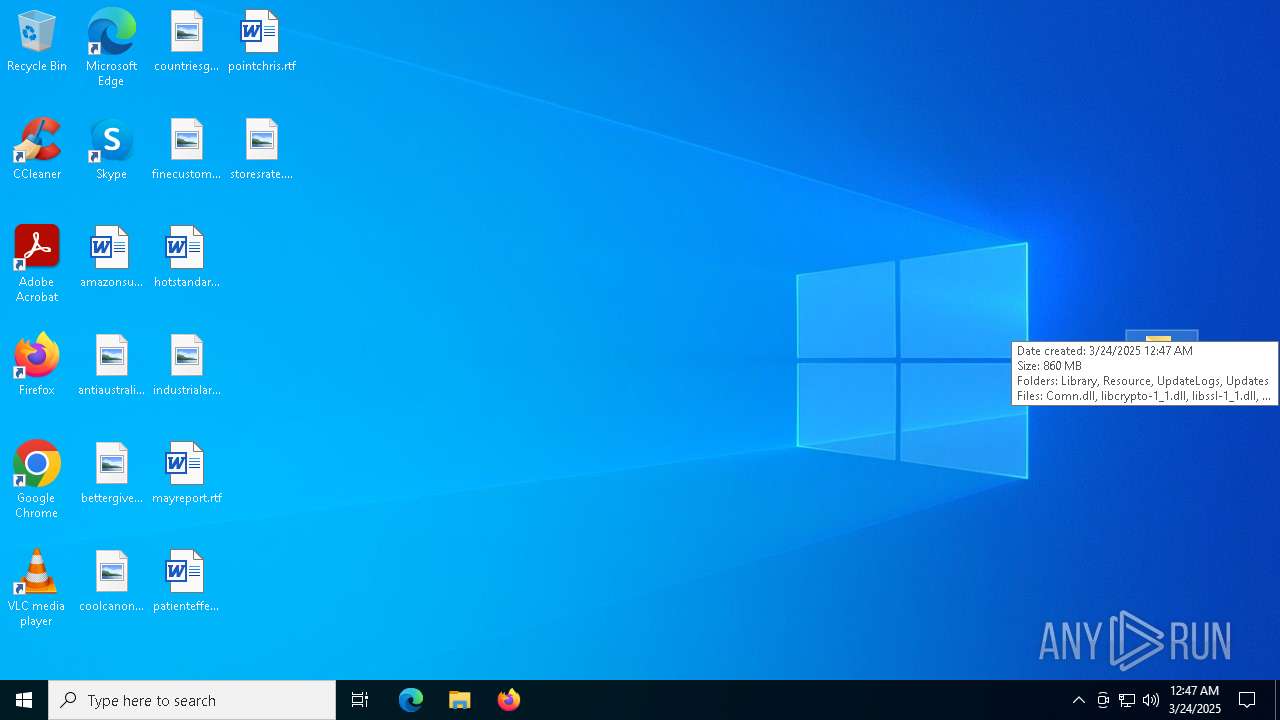The height and width of the screenshot is (720, 1280).
Task: Open the Windows Start menu
Action: (24, 700)
